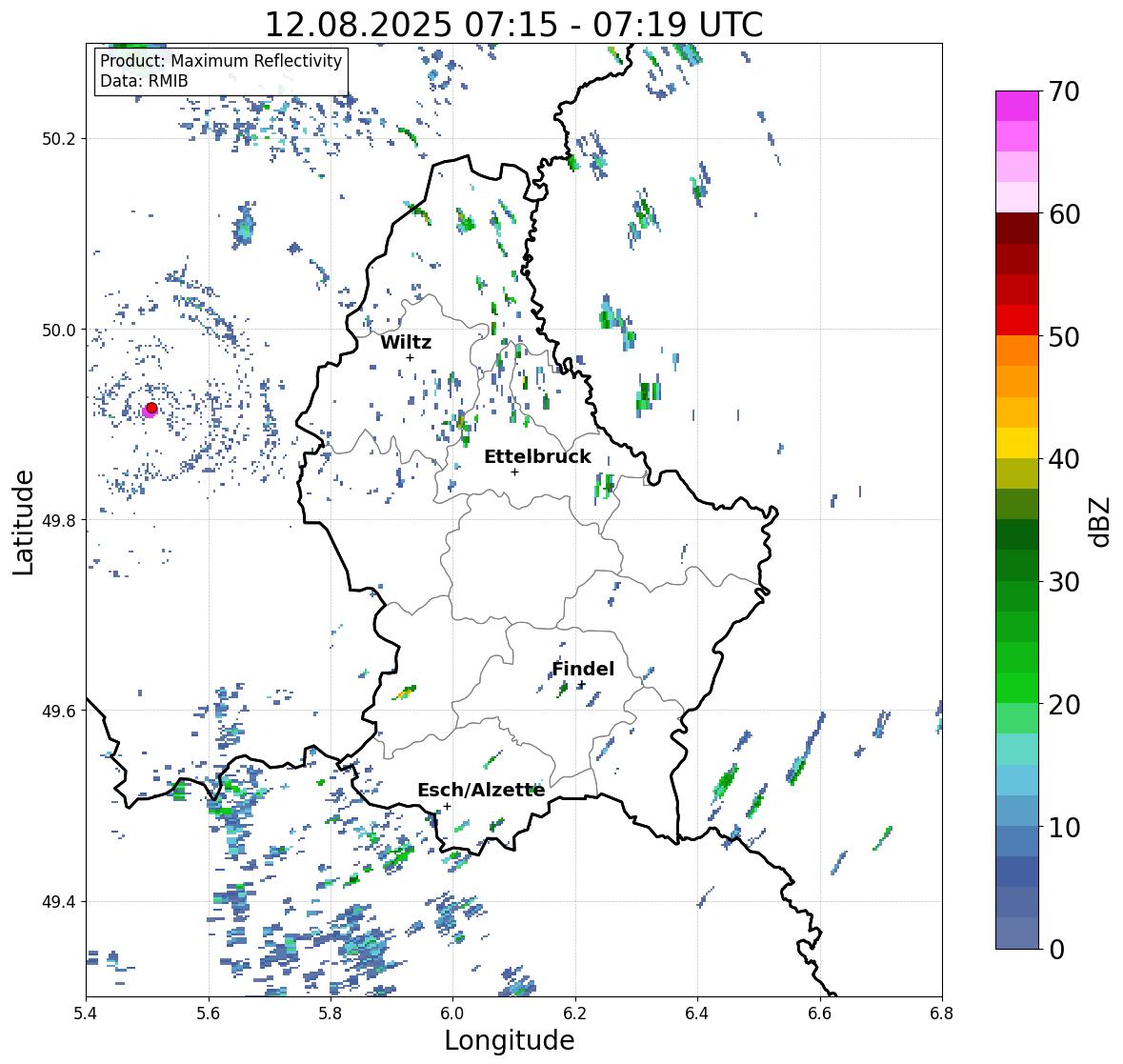Click the longitude tick label 6.4
This screenshot has height=1064, width=1123.
697,1014
